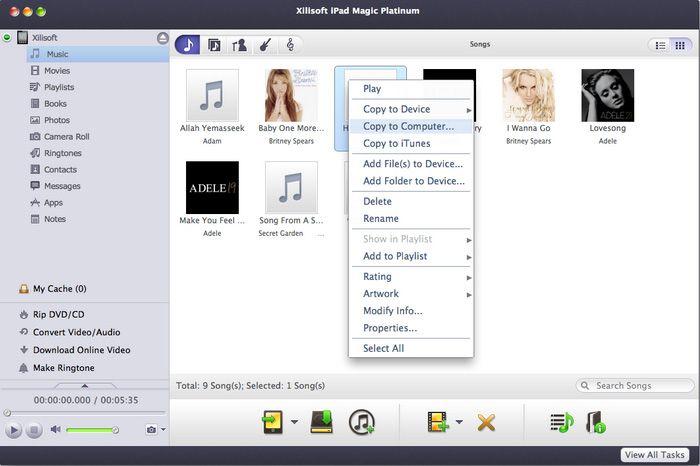Viewport: 700px width, 466px height.
Task: Expand the player panel arrow
Action: tap(85, 385)
